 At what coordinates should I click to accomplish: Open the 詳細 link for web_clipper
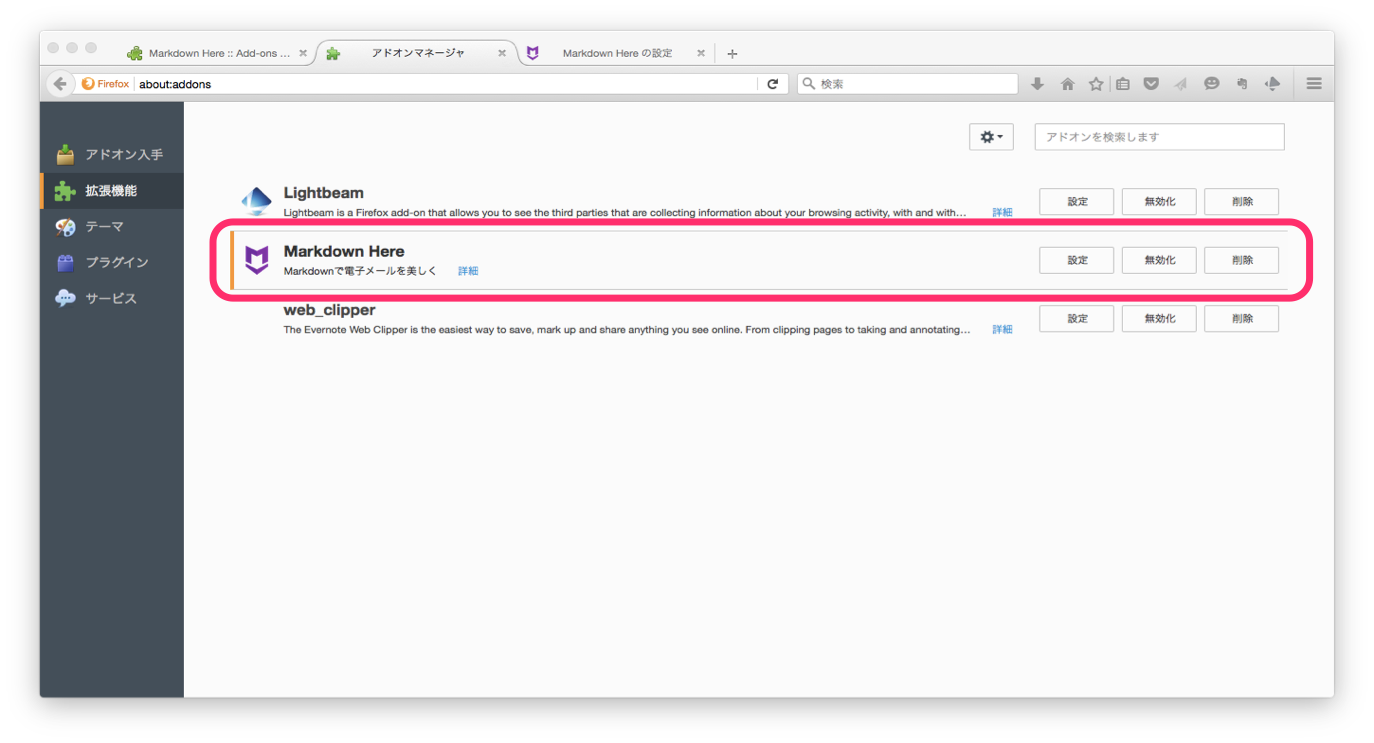pyautogui.click(x=1002, y=329)
